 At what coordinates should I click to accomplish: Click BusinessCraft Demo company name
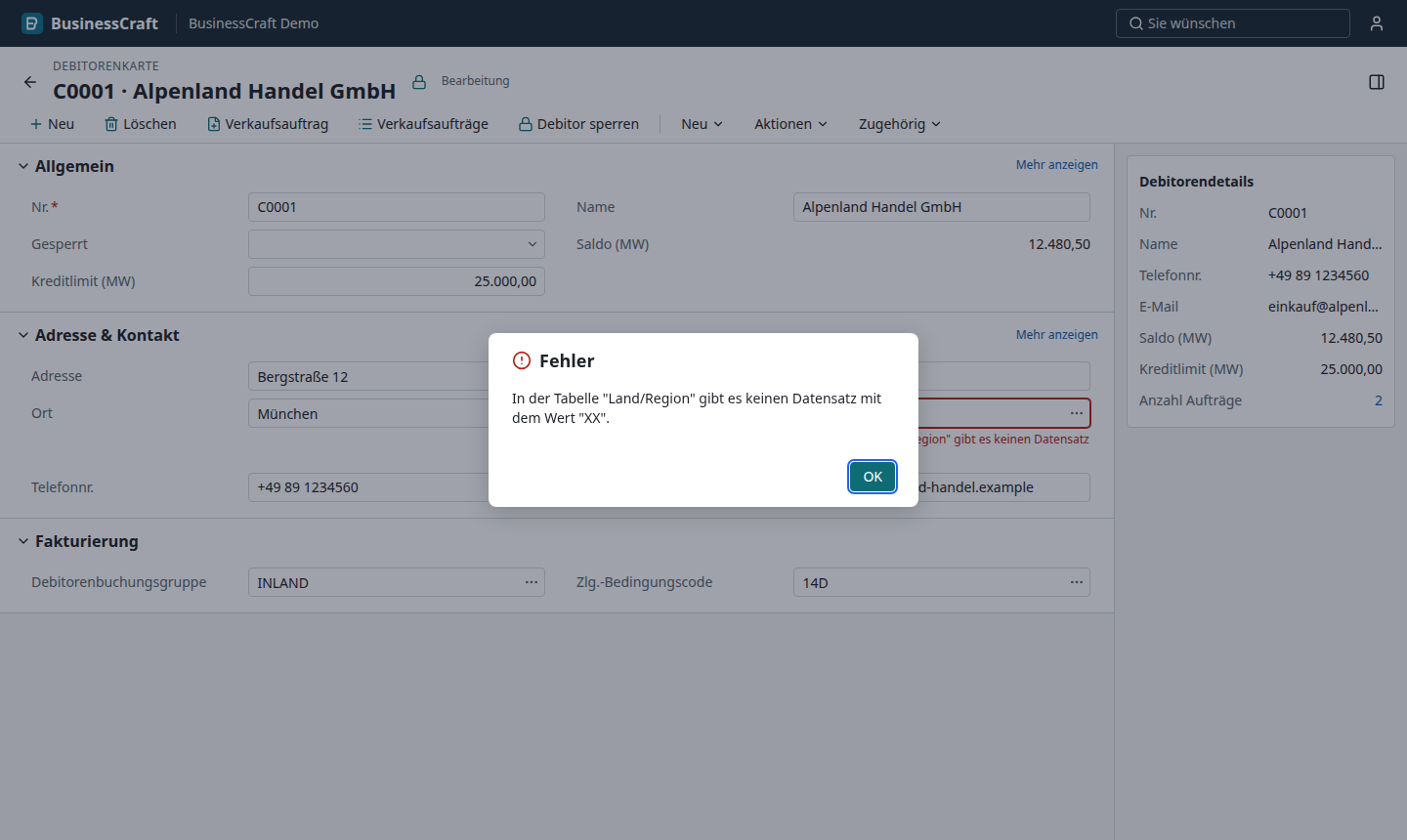coord(254,23)
